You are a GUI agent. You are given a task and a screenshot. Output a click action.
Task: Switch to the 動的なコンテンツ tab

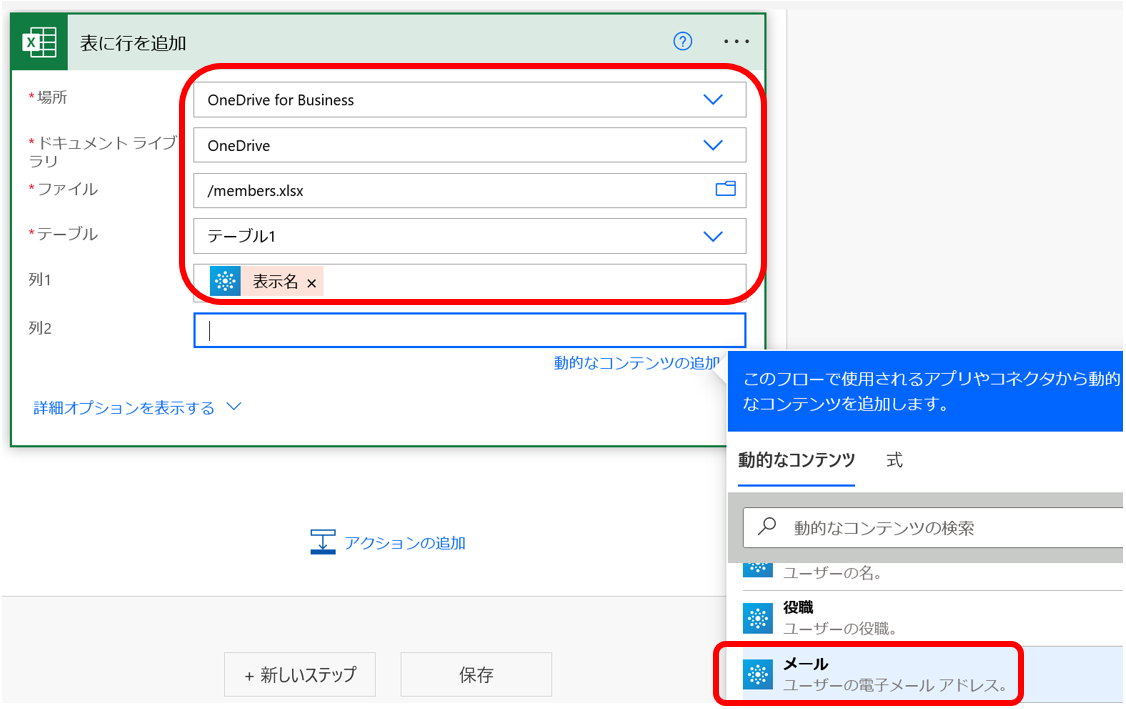click(x=796, y=460)
